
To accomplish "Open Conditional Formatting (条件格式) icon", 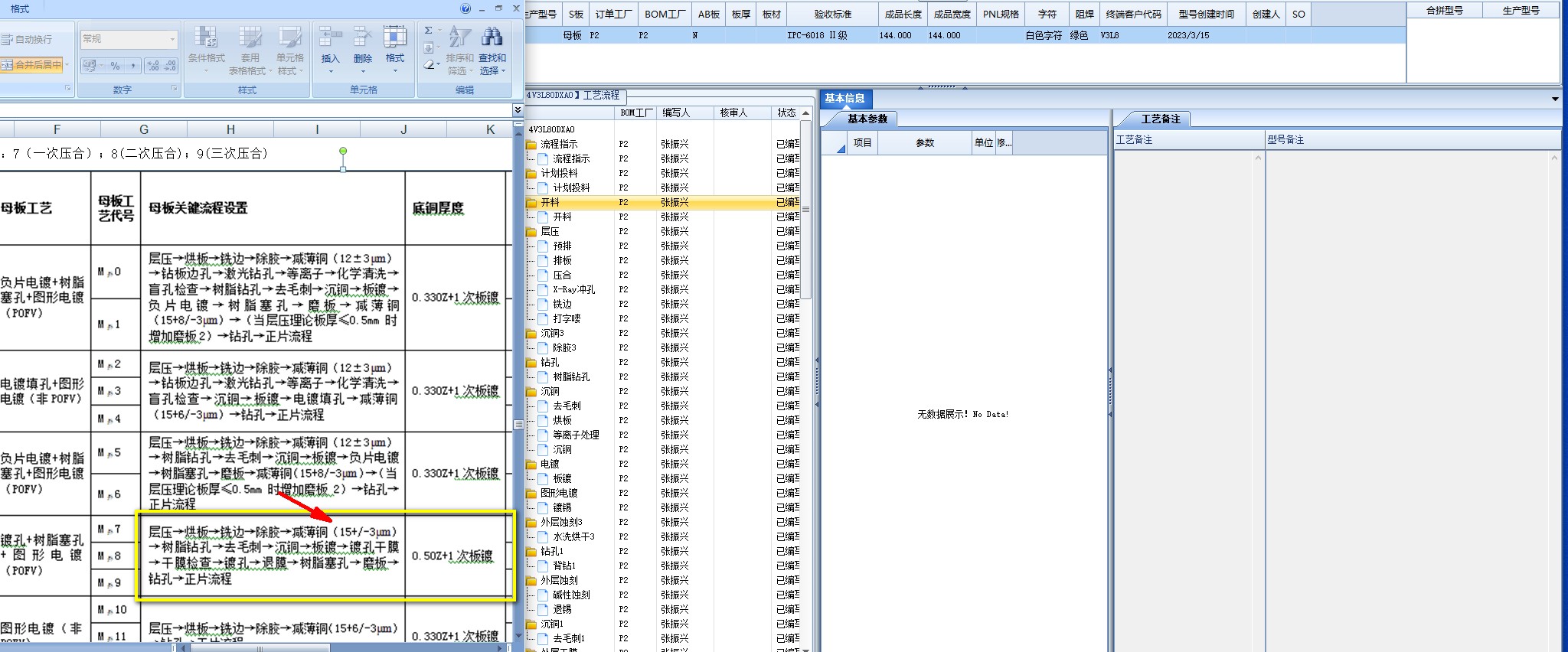I will [x=206, y=51].
